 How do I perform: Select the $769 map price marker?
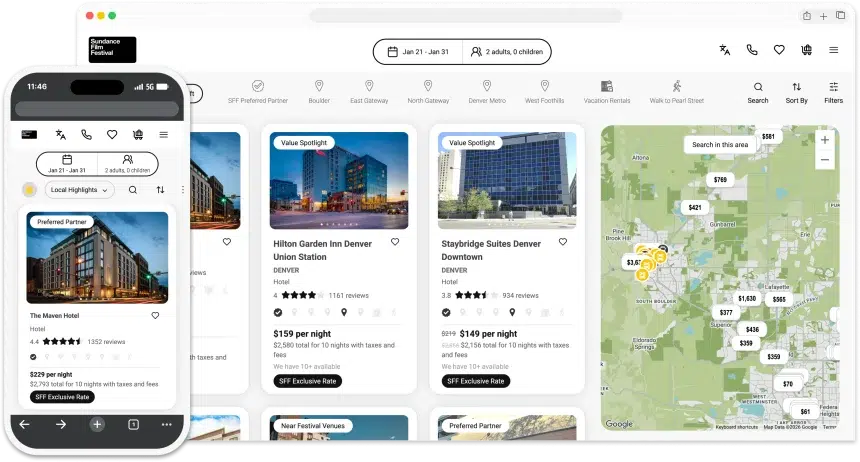[720, 179]
